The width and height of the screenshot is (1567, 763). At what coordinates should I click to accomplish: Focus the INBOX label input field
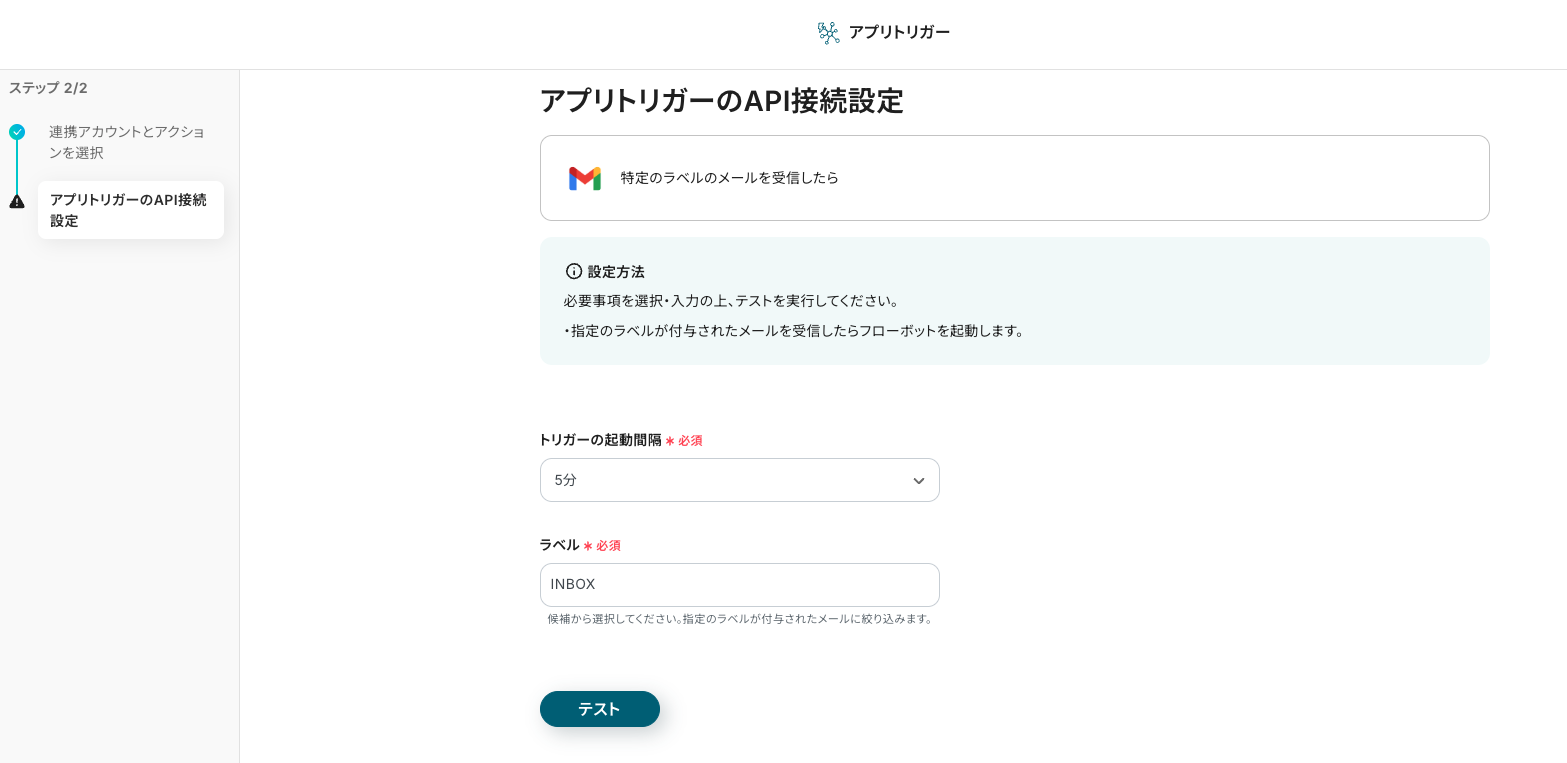[x=739, y=585]
